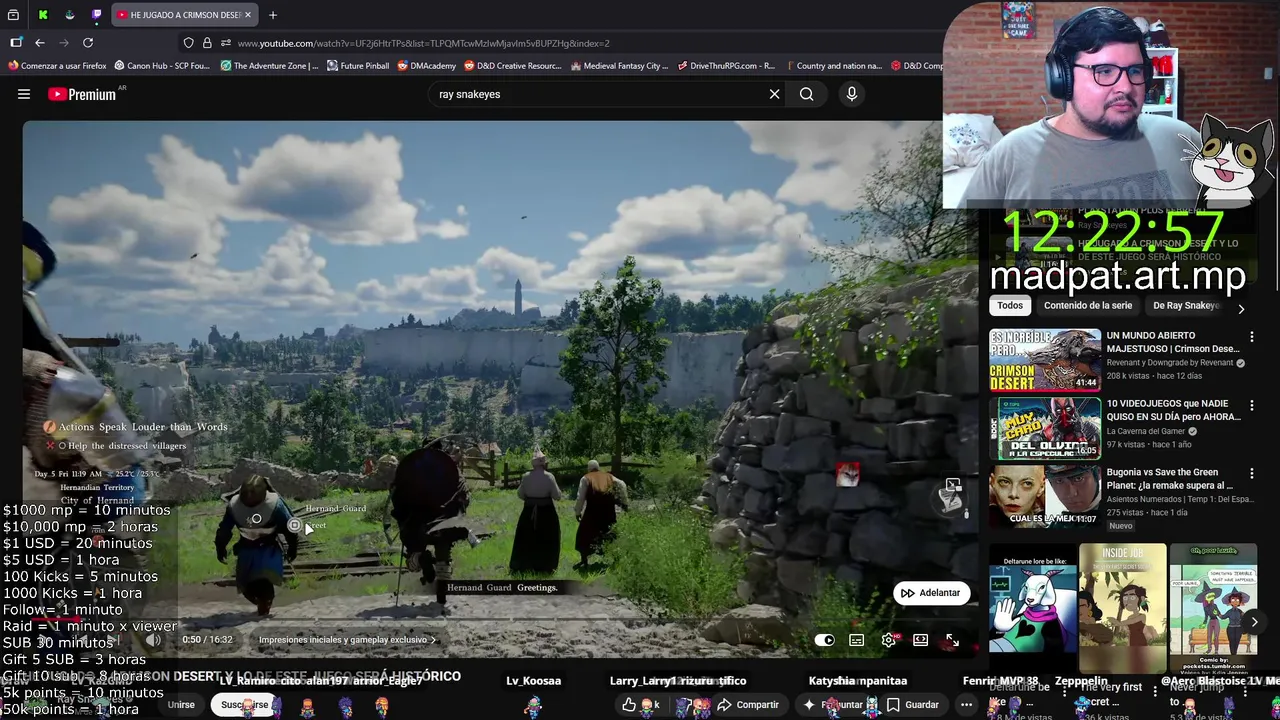Open the '10 VIDEOJUEGOS que NADIE QUISO' thumbnail
The image size is (1280, 720).
click(1045, 428)
